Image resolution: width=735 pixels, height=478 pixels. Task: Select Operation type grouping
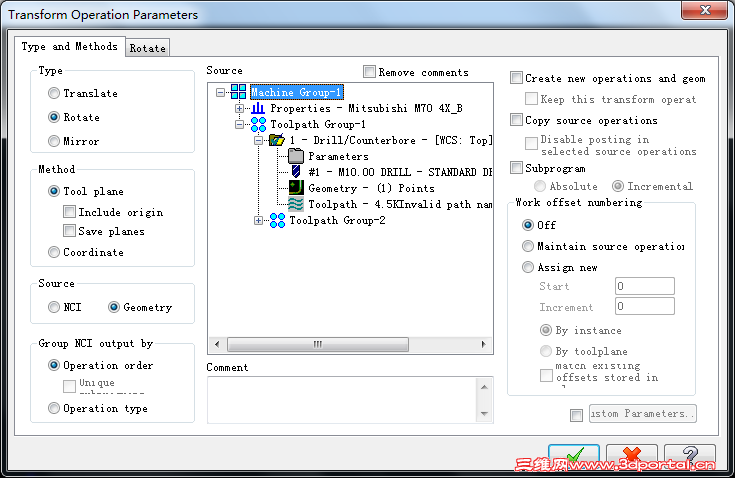pyautogui.click(x=54, y=408)
